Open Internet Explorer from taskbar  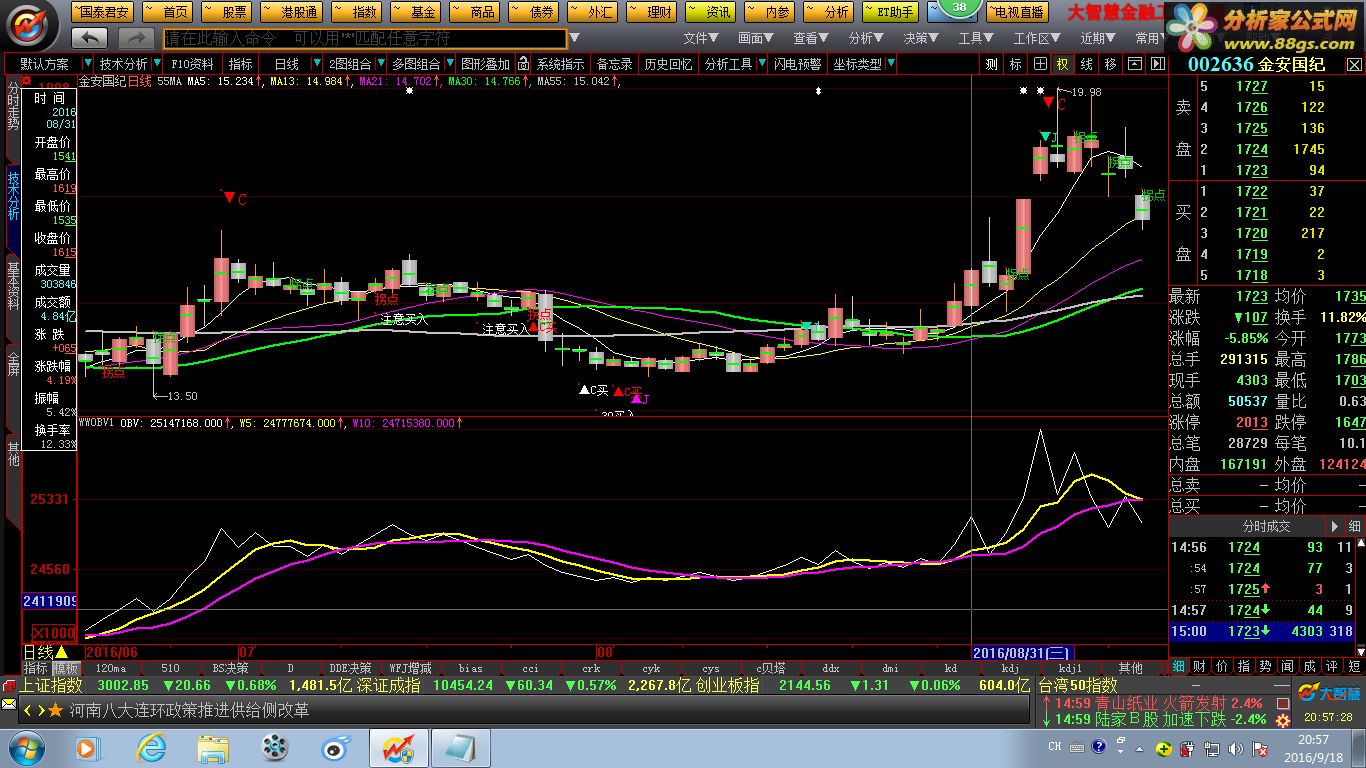point(151,747)
